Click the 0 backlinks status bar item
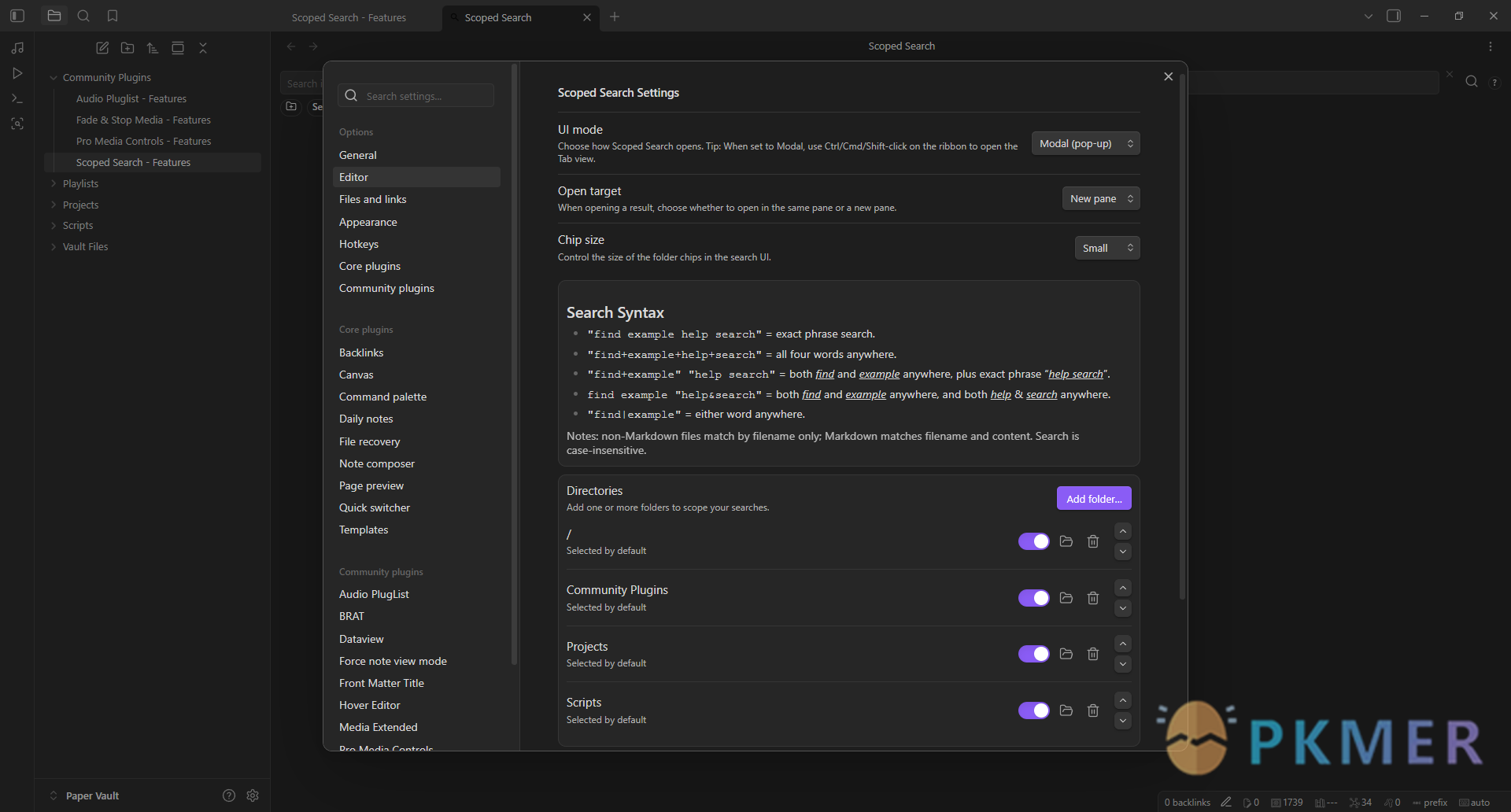1511x812 pixels. [x=1188, y=803]
